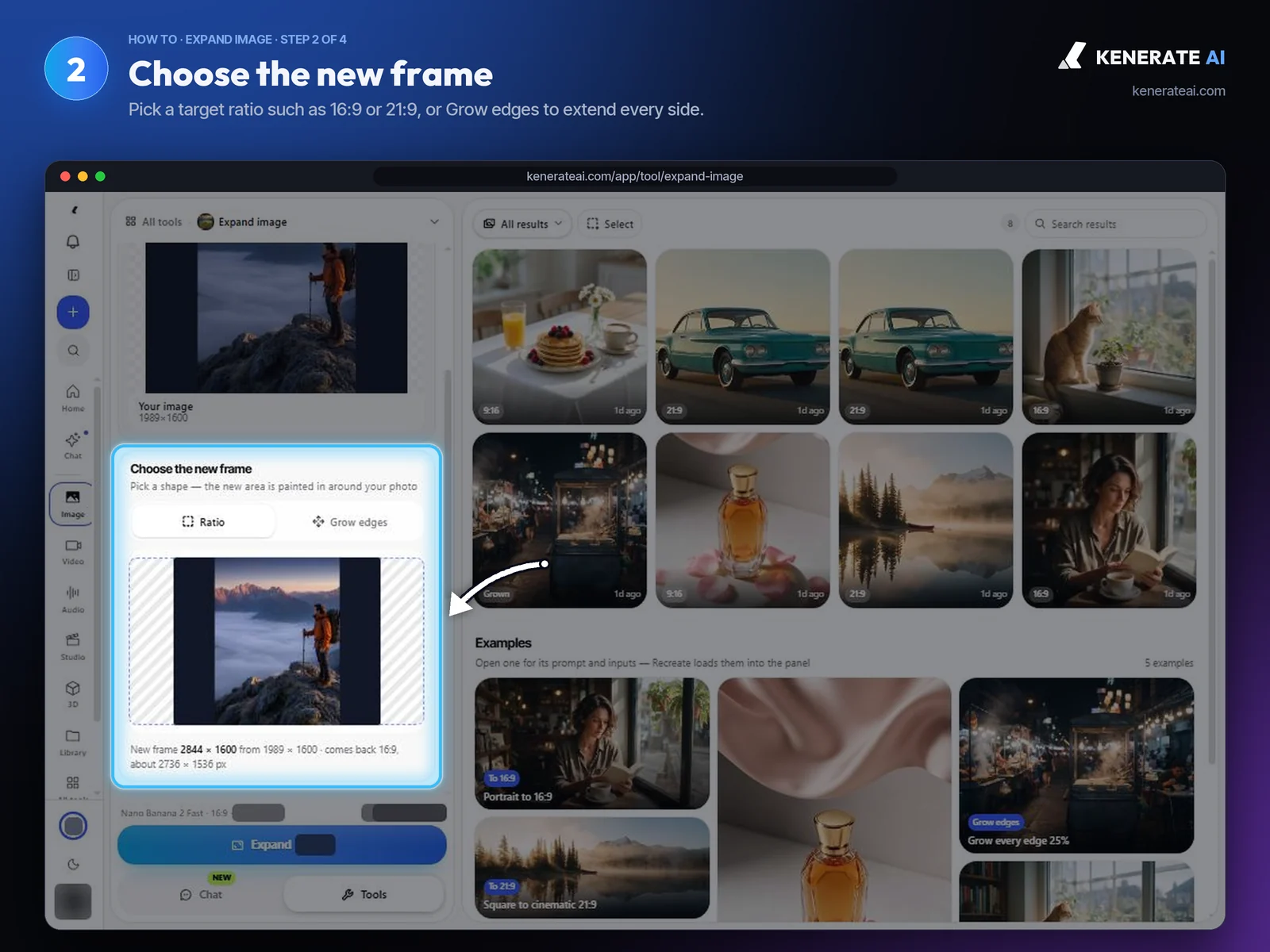Open the notifications bell in sidebar
This screenshot has height=952, width=1270.
(73, 241)
